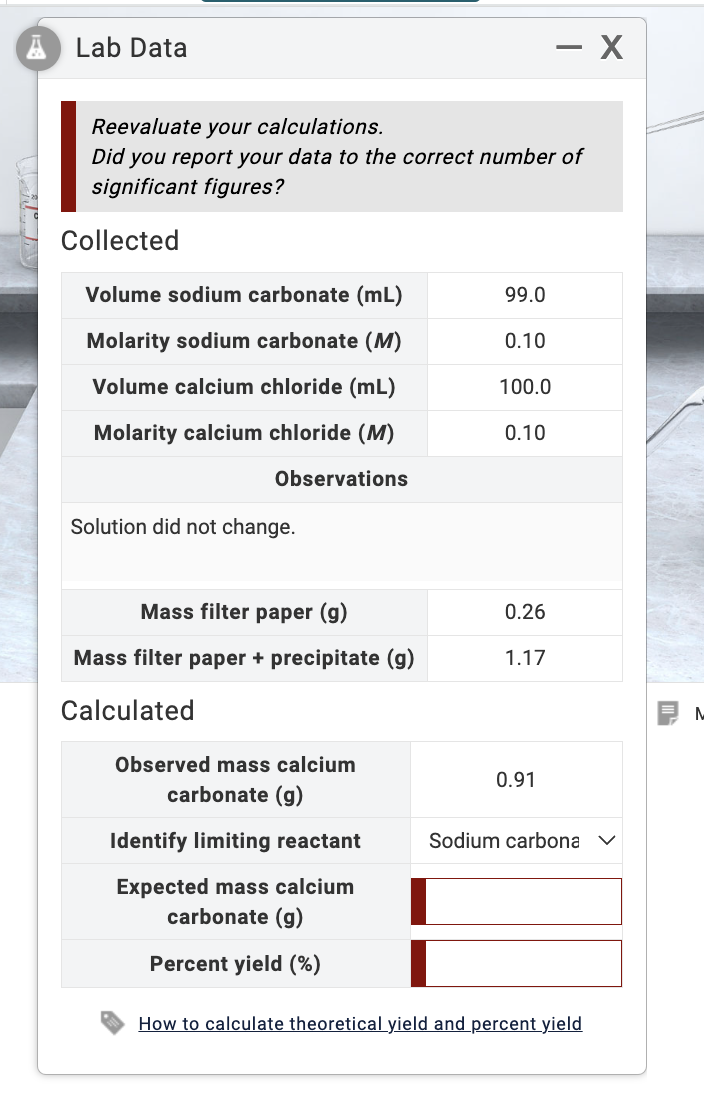Open the limiting reactant dropdown
Screen dimensions: 704x1110
516,841
